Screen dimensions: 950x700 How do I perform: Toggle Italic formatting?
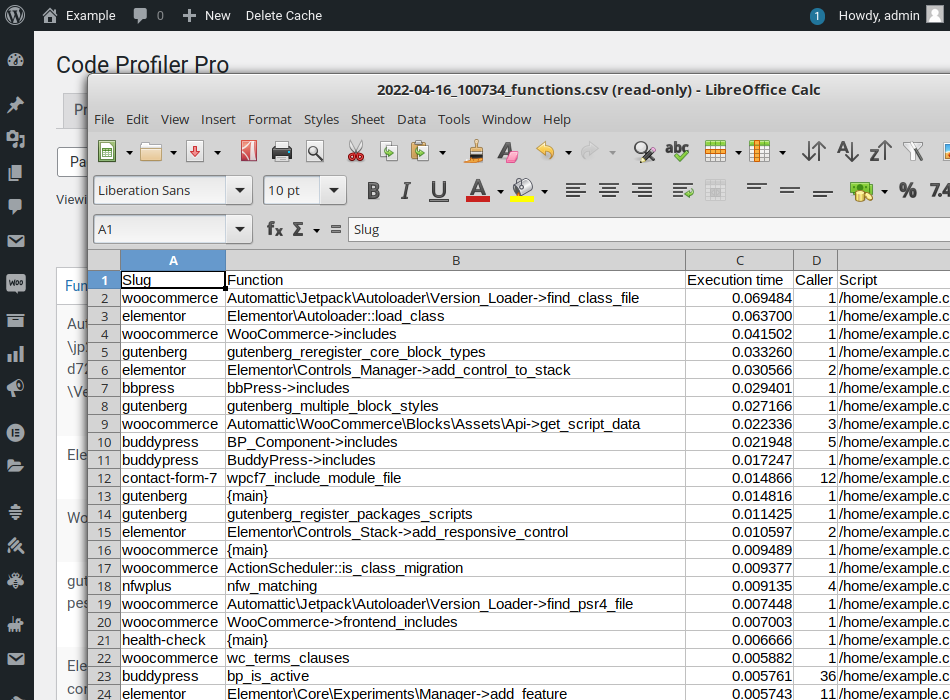(405, 191)
